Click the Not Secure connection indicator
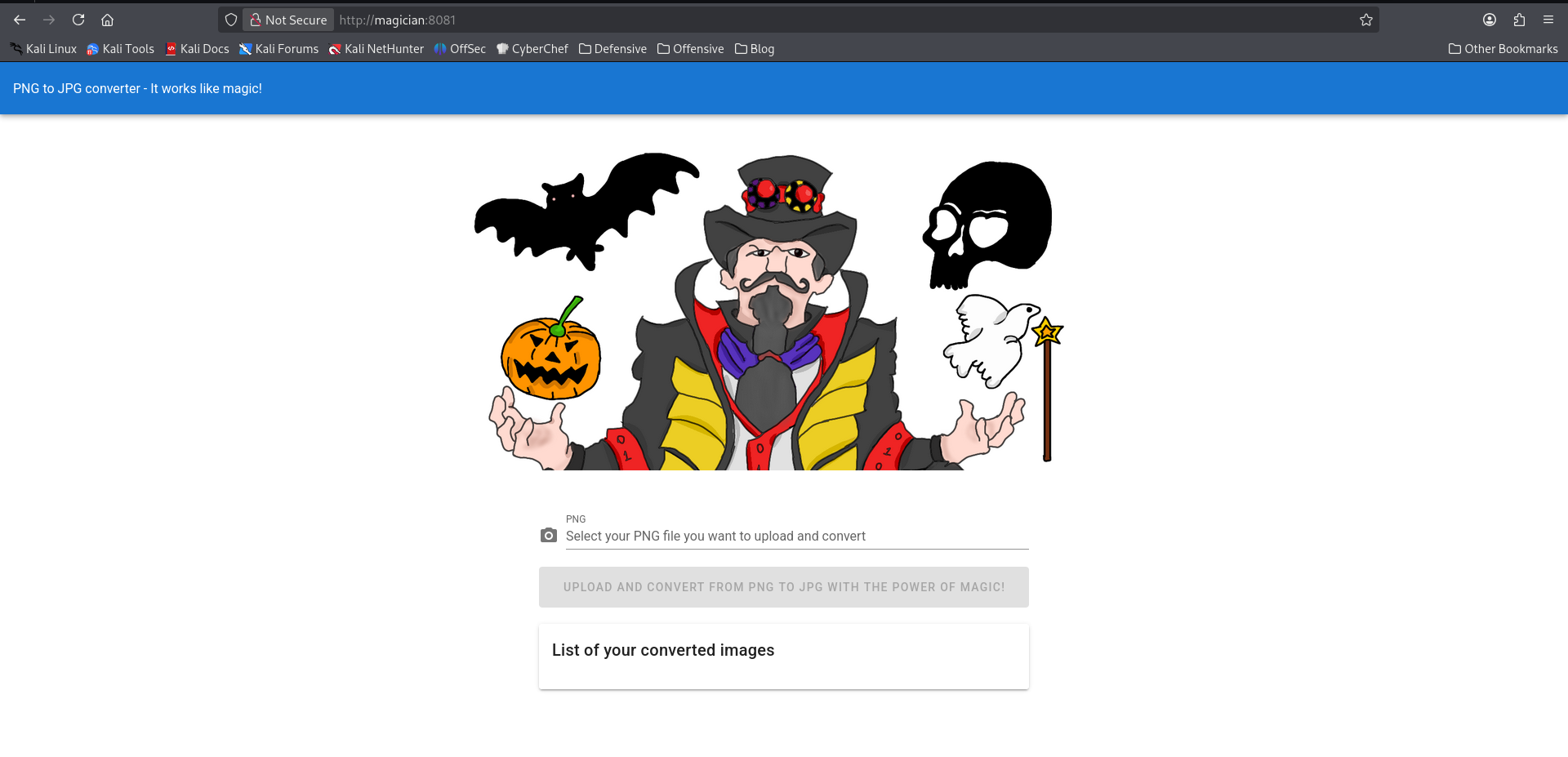Viewport: 1568px width, 757px height. [288, 20]
